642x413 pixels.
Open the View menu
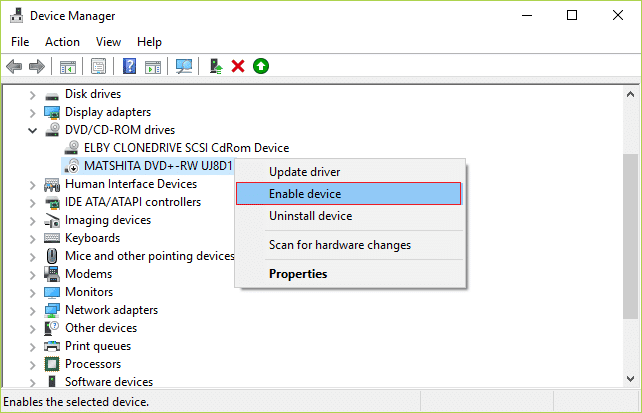(108, 42)
